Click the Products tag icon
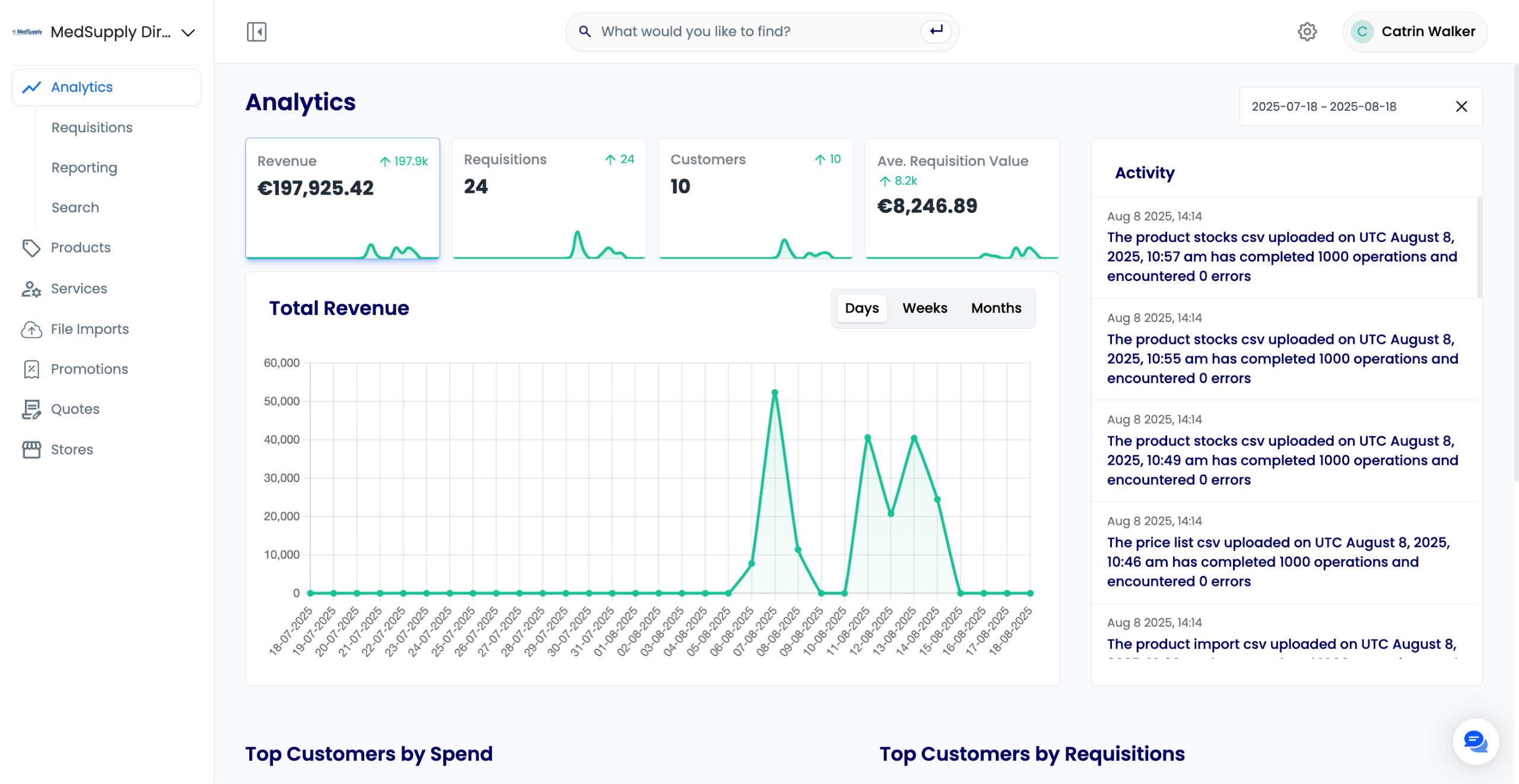The image size is (1519, 784). (31, 248)
